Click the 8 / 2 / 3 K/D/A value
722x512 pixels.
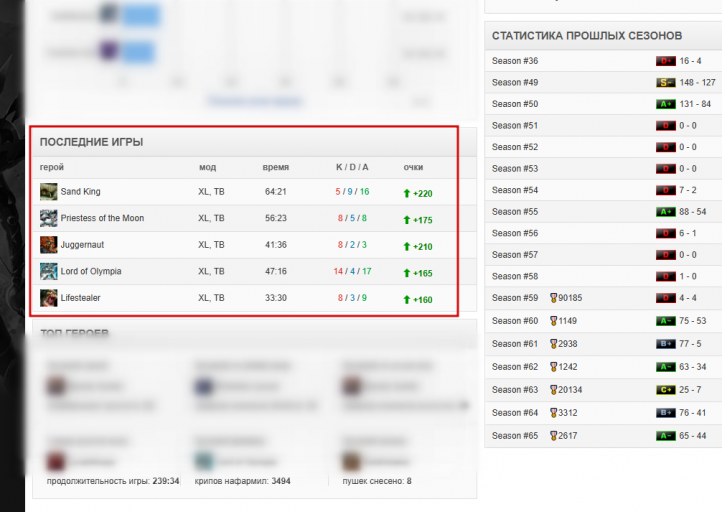pyautogui.click(x=352, y=245)
